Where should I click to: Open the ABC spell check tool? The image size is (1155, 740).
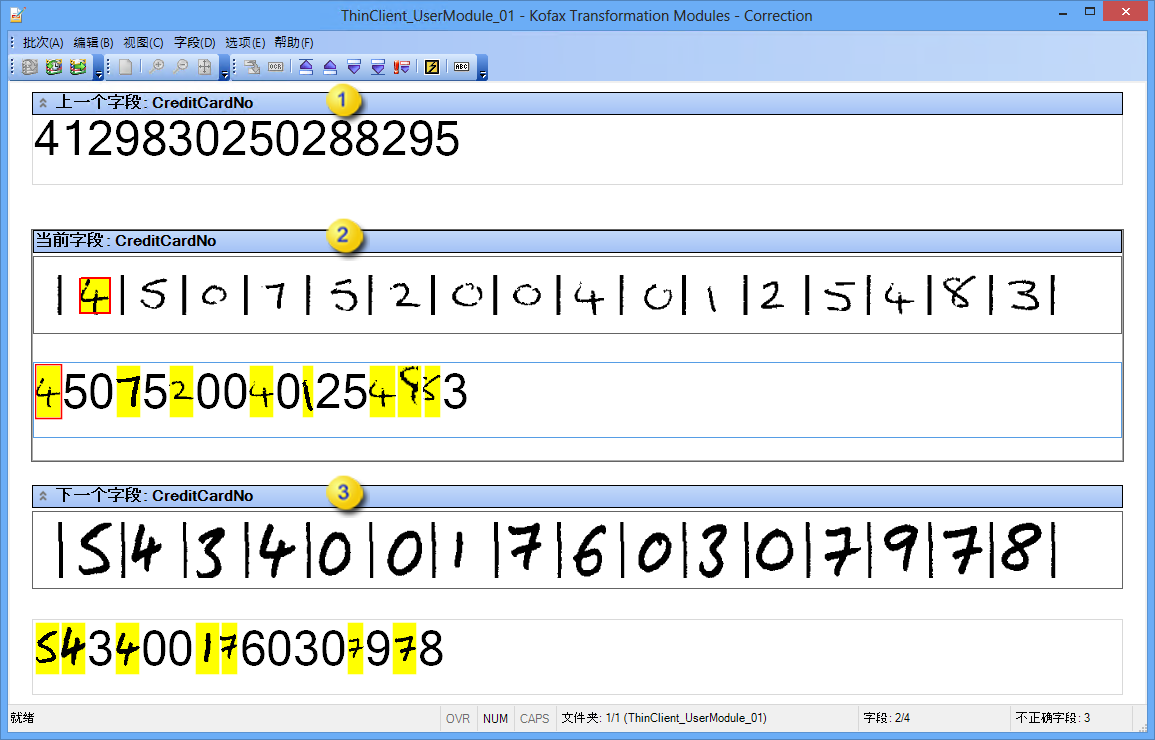[460, 66]
